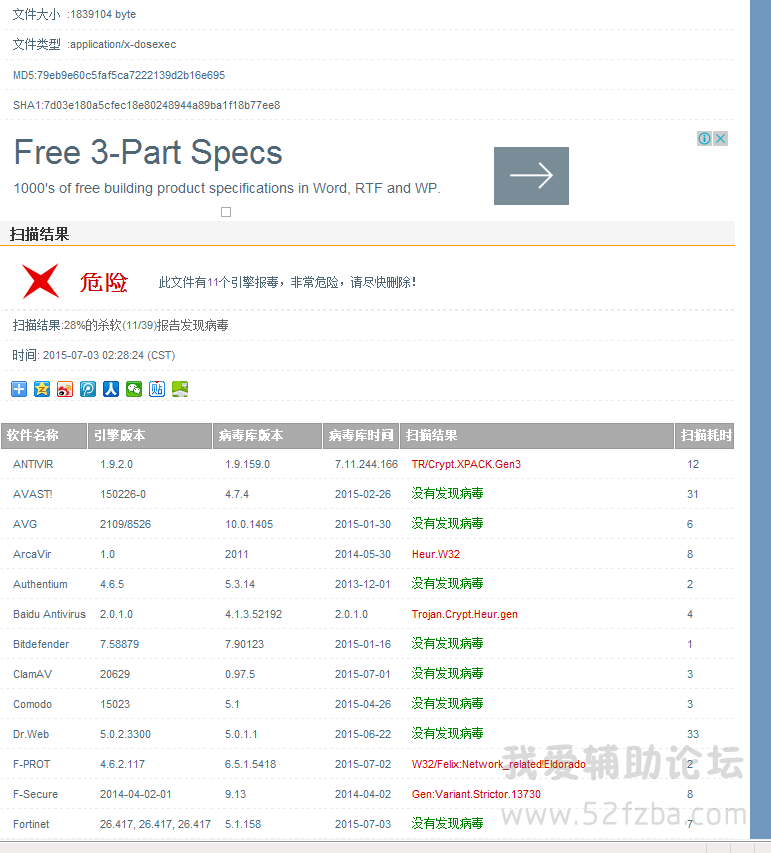Click Baidu Antivirus database version 4.1.3.52192

coord(254,614)
